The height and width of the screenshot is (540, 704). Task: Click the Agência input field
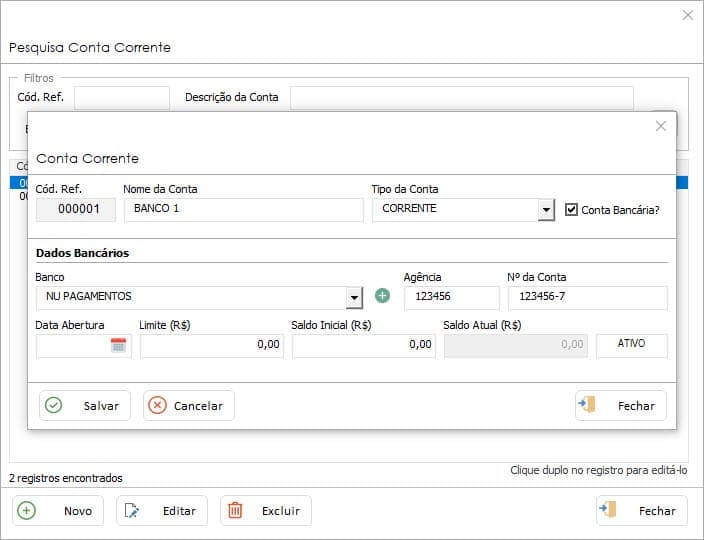coord(451,297)
